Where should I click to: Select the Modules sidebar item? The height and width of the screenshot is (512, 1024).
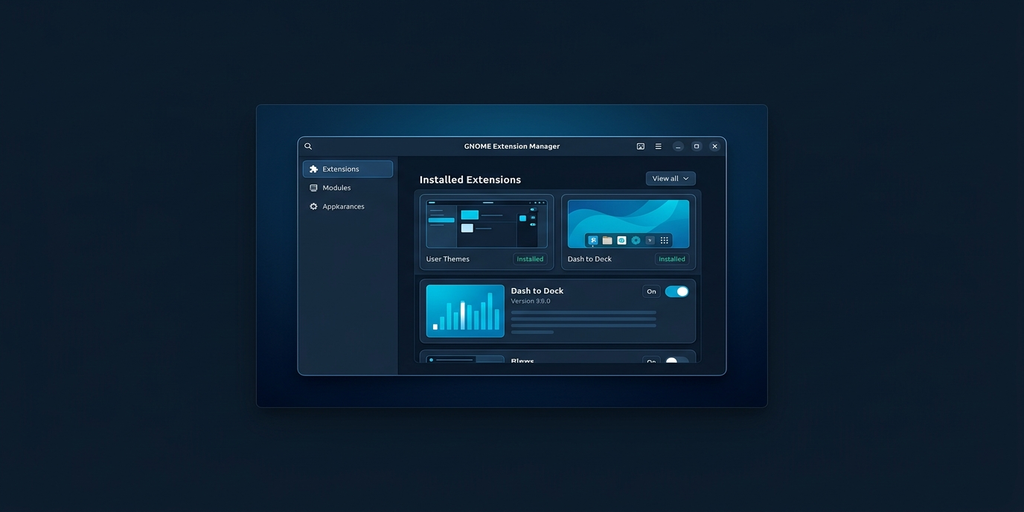336,188
